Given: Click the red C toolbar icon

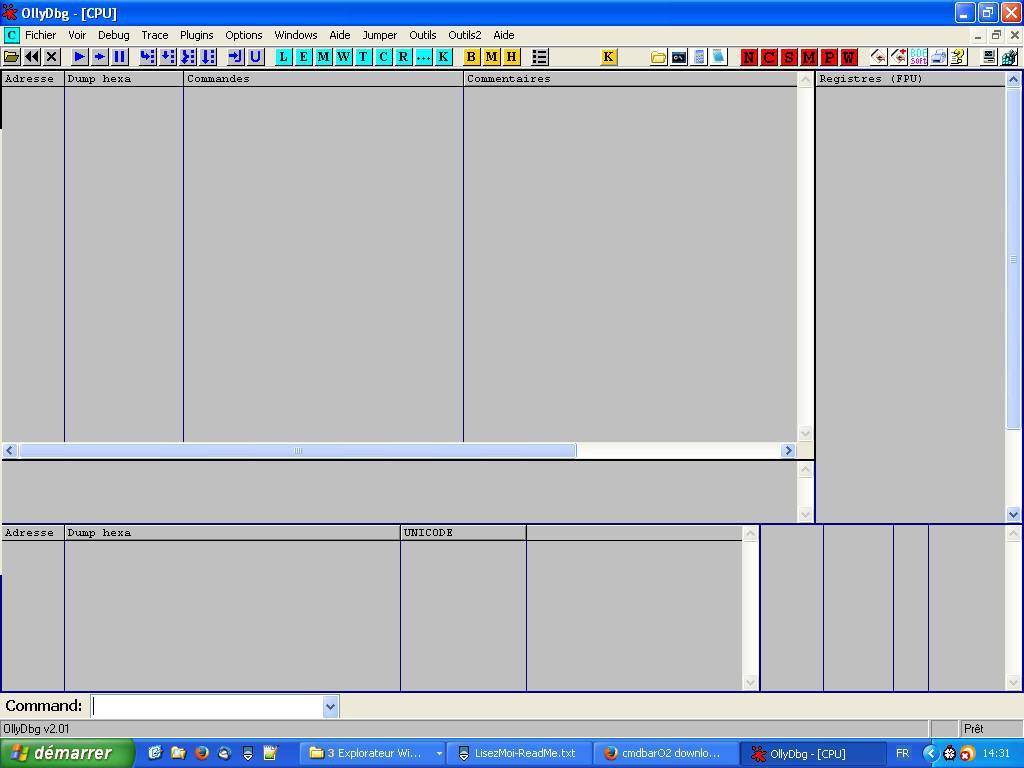Looking at the screenshot, I should pyautogui.click(x=769, y=57).
